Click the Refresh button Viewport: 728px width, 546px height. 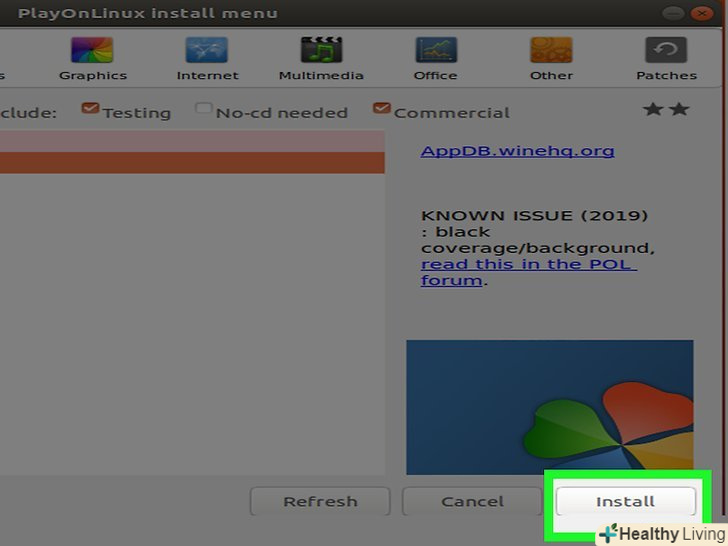(x=320, y=501)
